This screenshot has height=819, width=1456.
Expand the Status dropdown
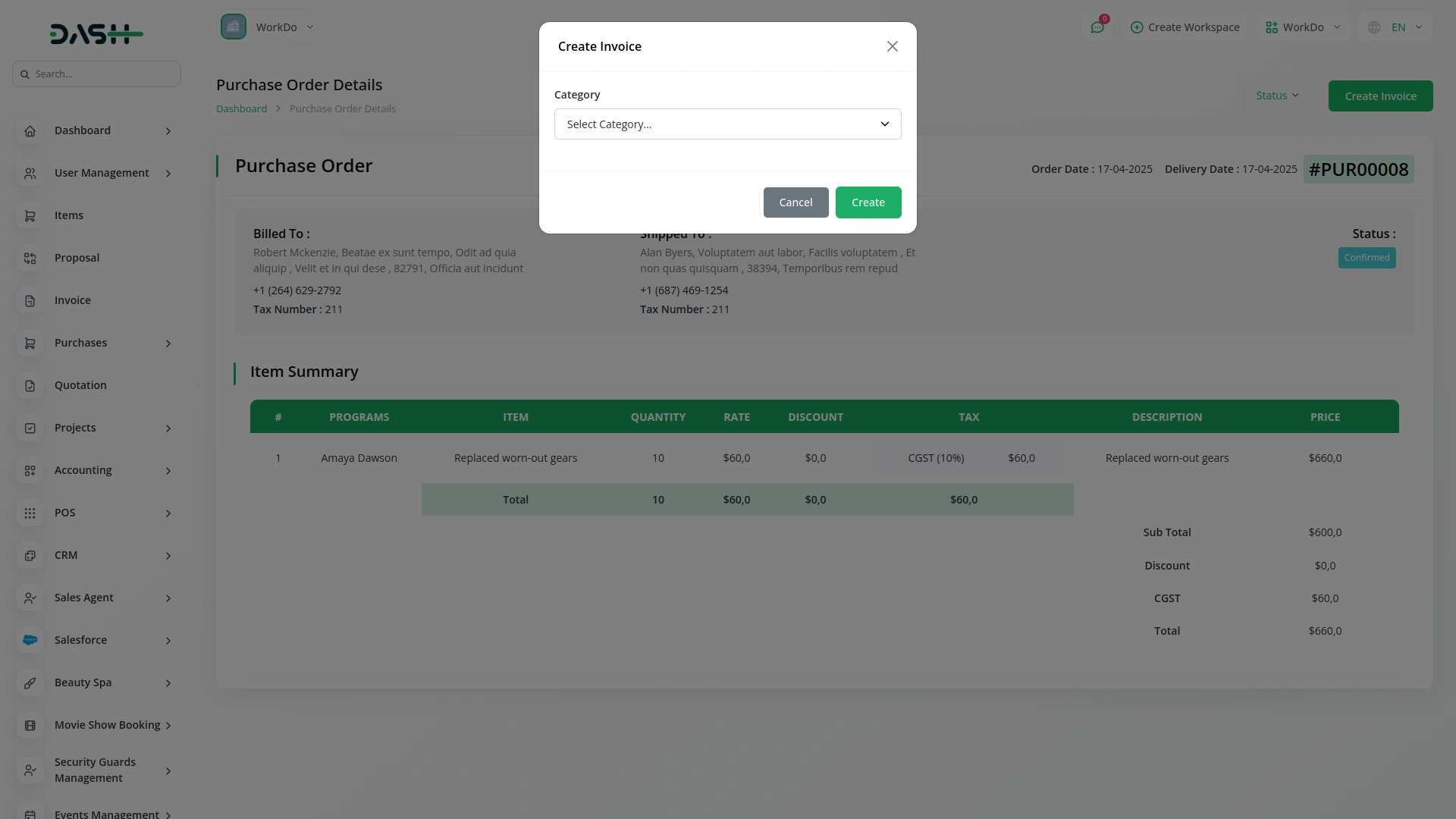click(1277, 96)
